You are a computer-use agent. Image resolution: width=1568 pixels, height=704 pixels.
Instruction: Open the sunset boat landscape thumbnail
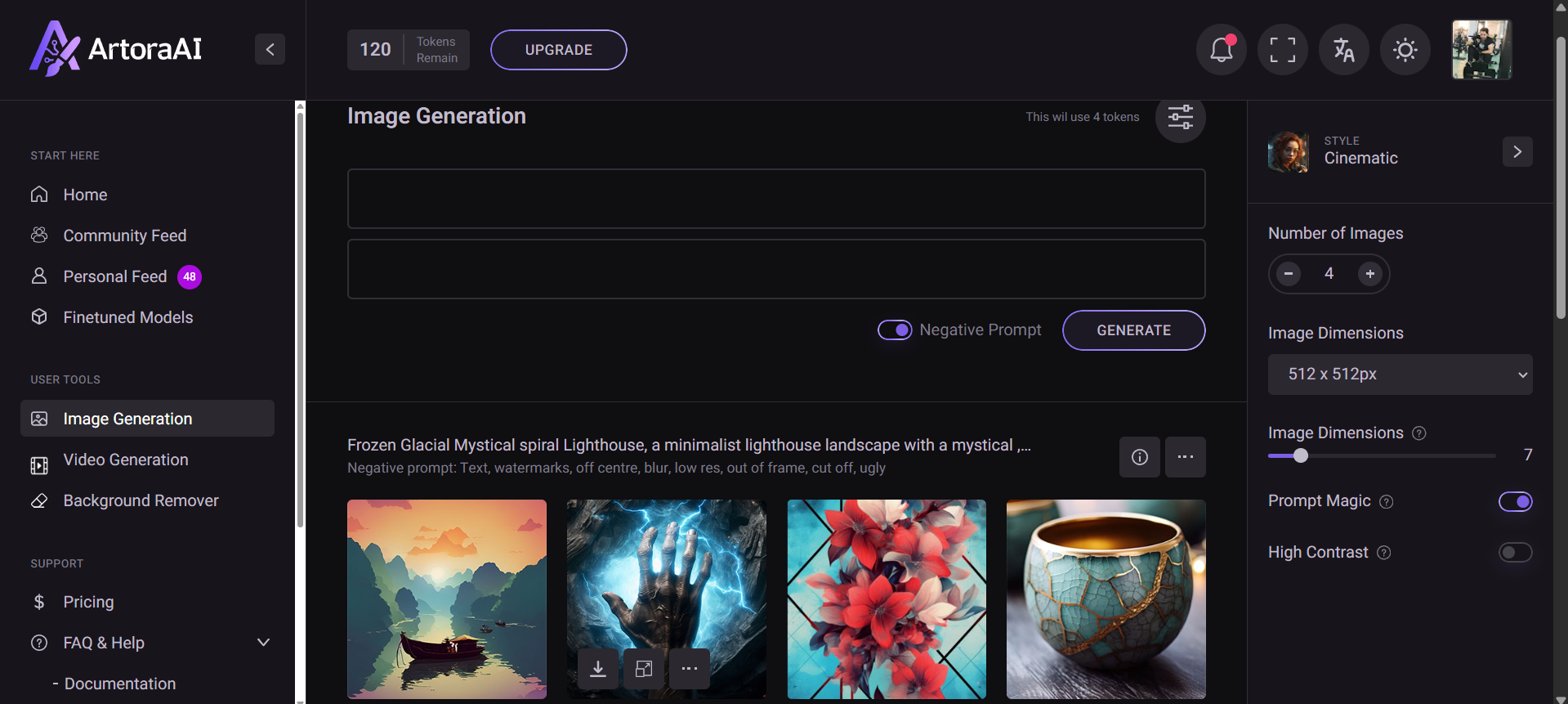(447, 599)
